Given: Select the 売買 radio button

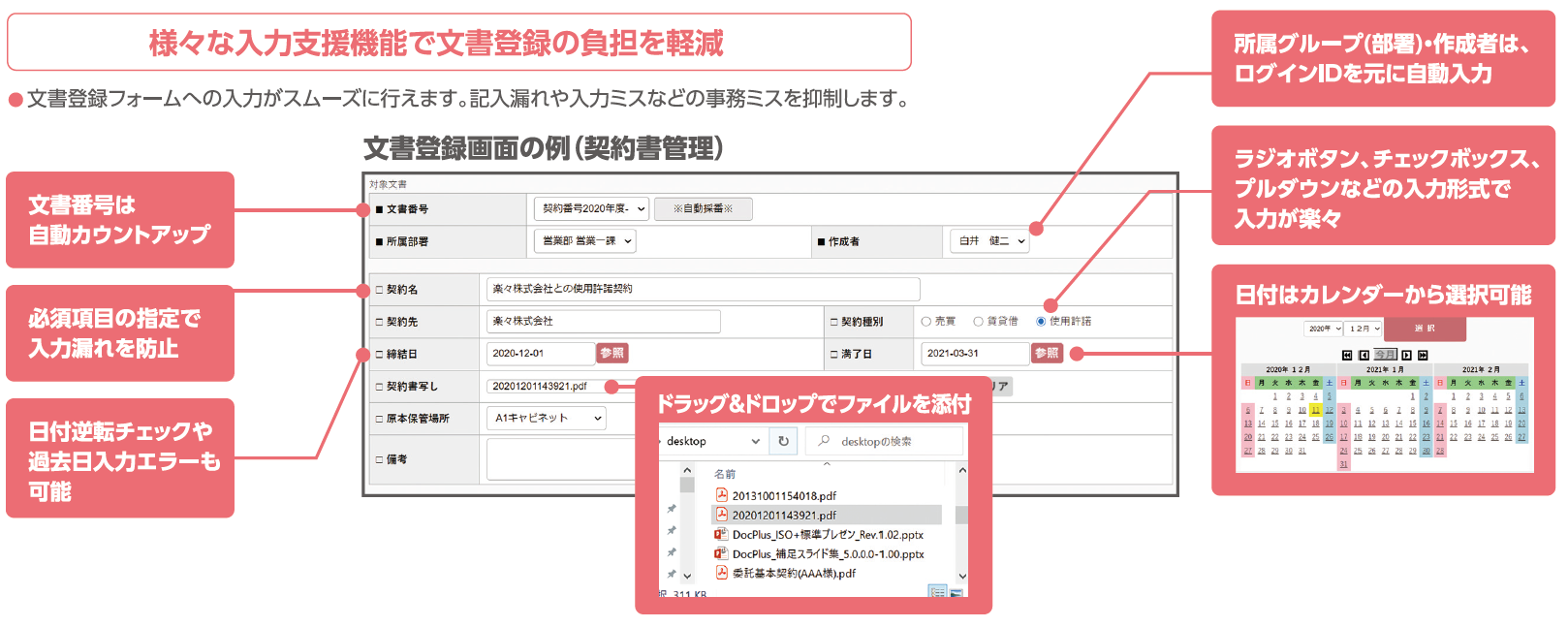Looking at the screenshot, I should [926, 322].
